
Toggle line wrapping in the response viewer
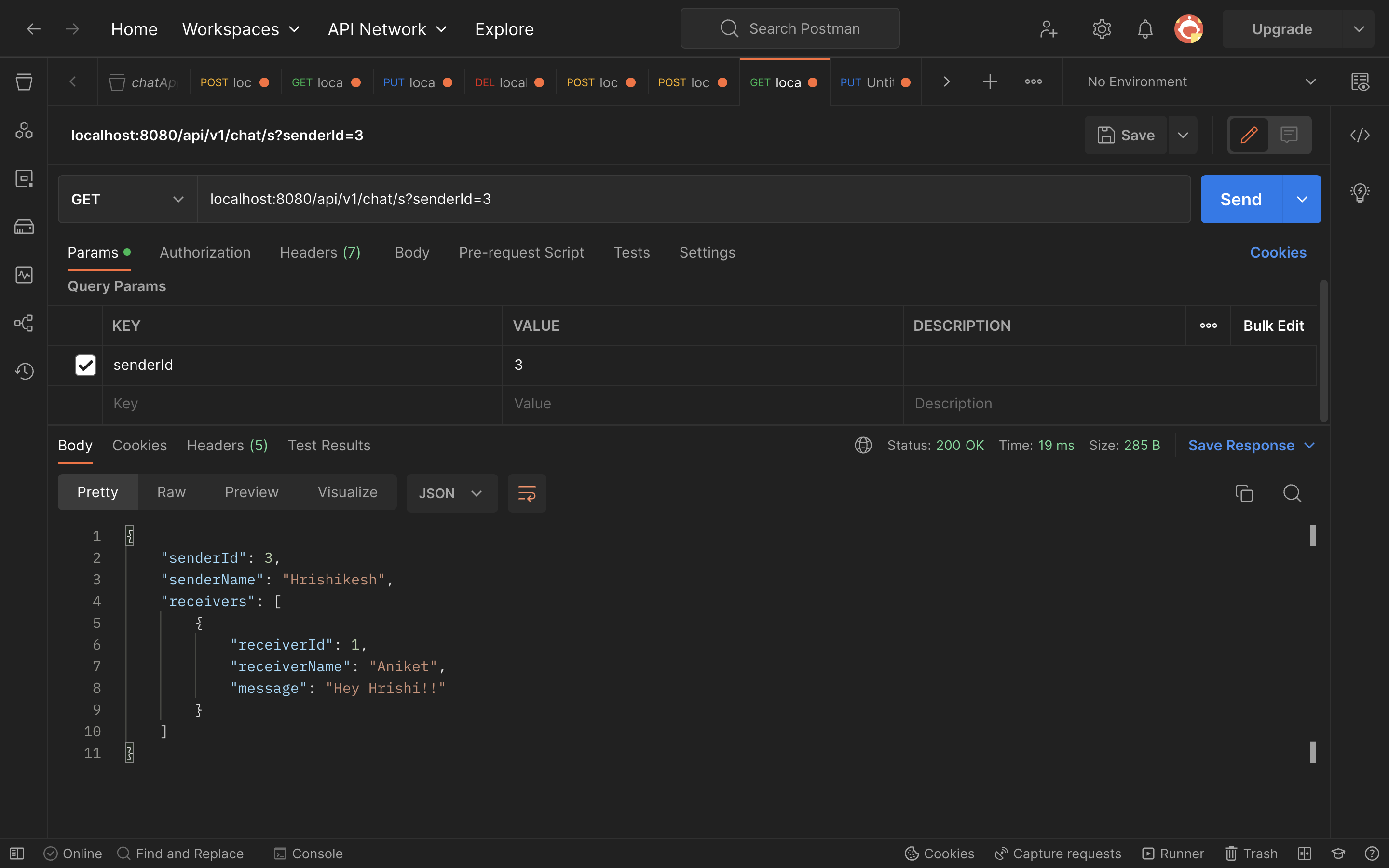click(526, 492)
